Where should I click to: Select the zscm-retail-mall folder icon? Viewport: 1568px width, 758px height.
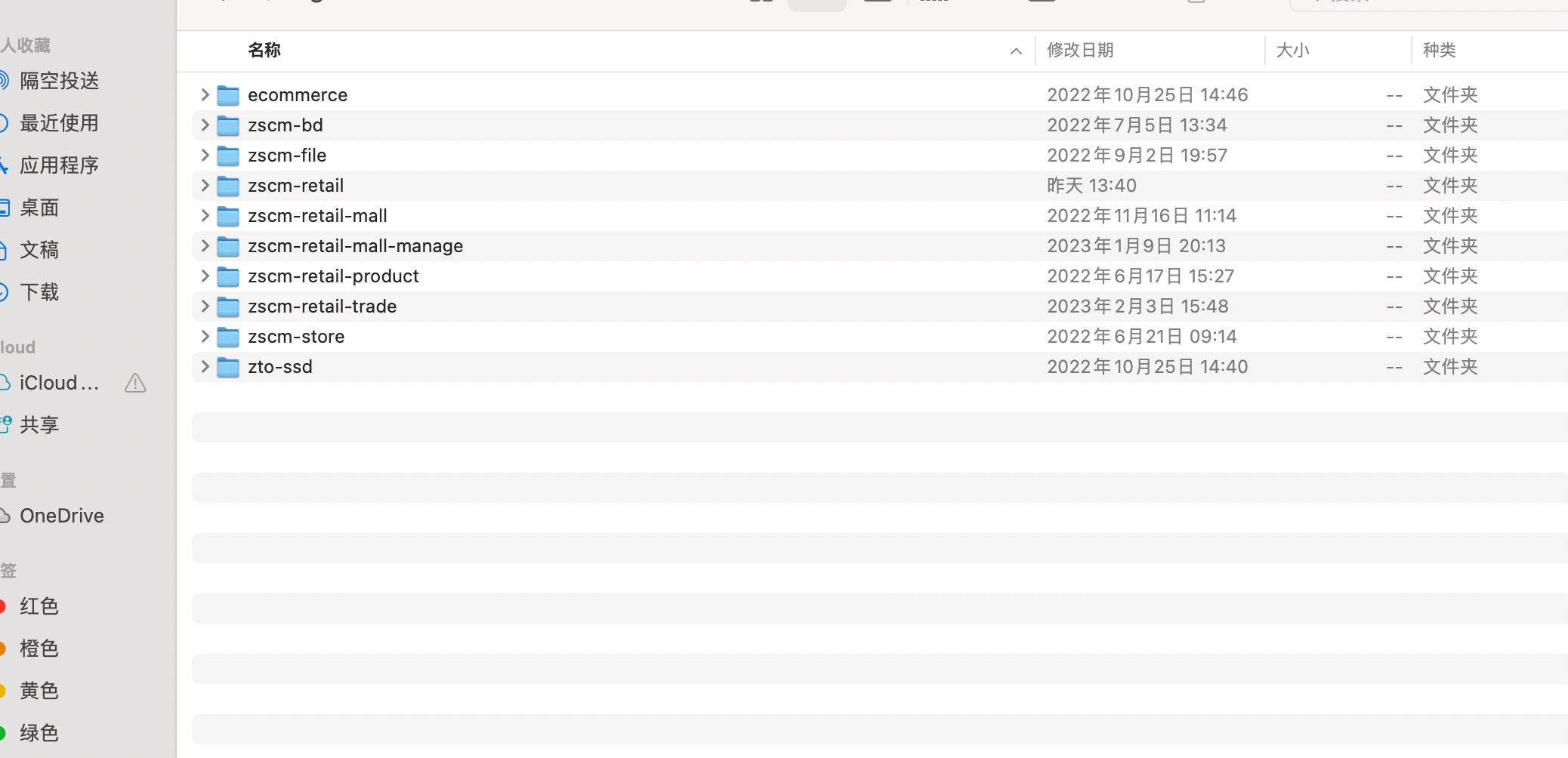tap(228, 216)
